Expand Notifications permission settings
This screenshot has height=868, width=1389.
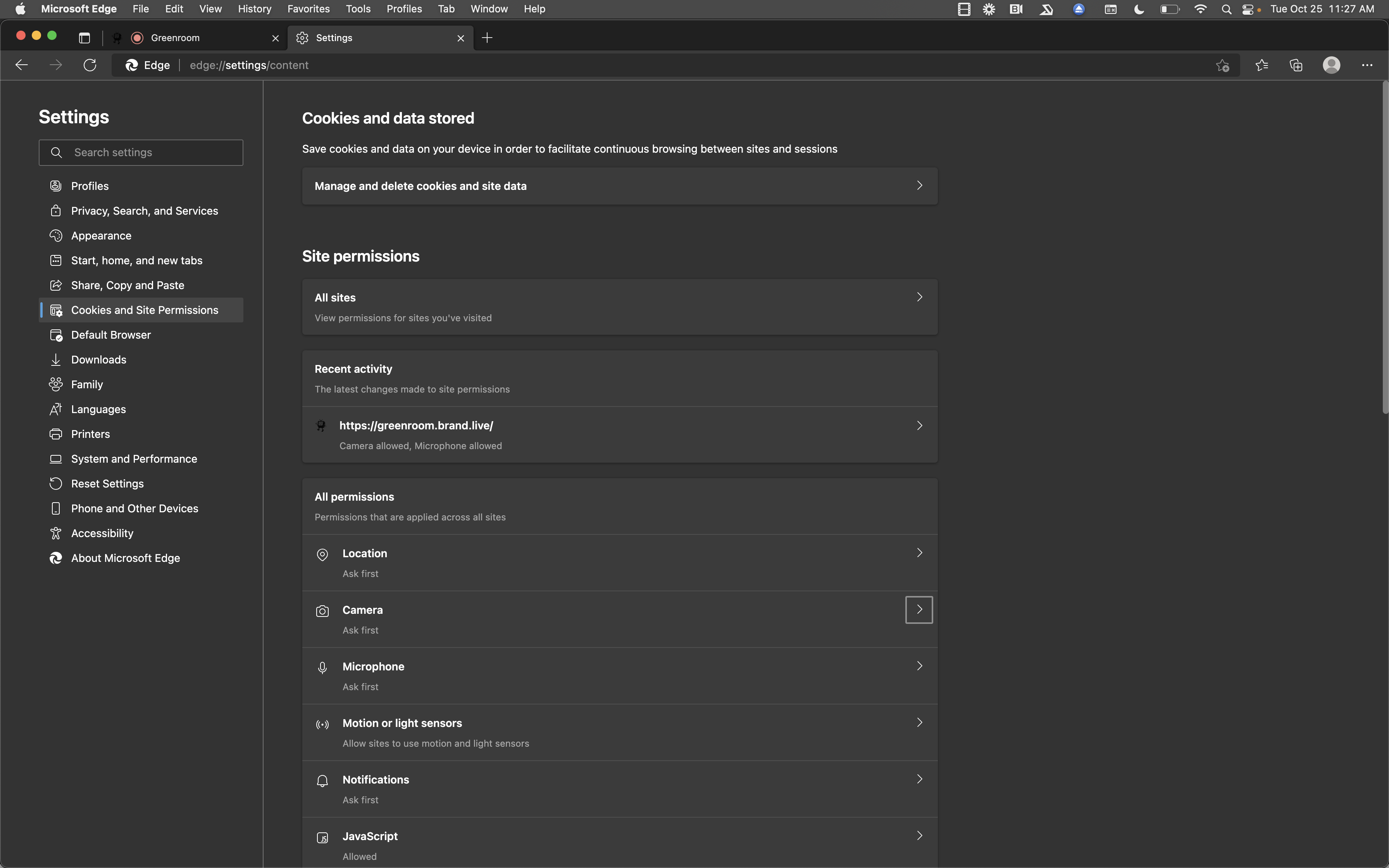pyautogui.click(x=620, y=789)
